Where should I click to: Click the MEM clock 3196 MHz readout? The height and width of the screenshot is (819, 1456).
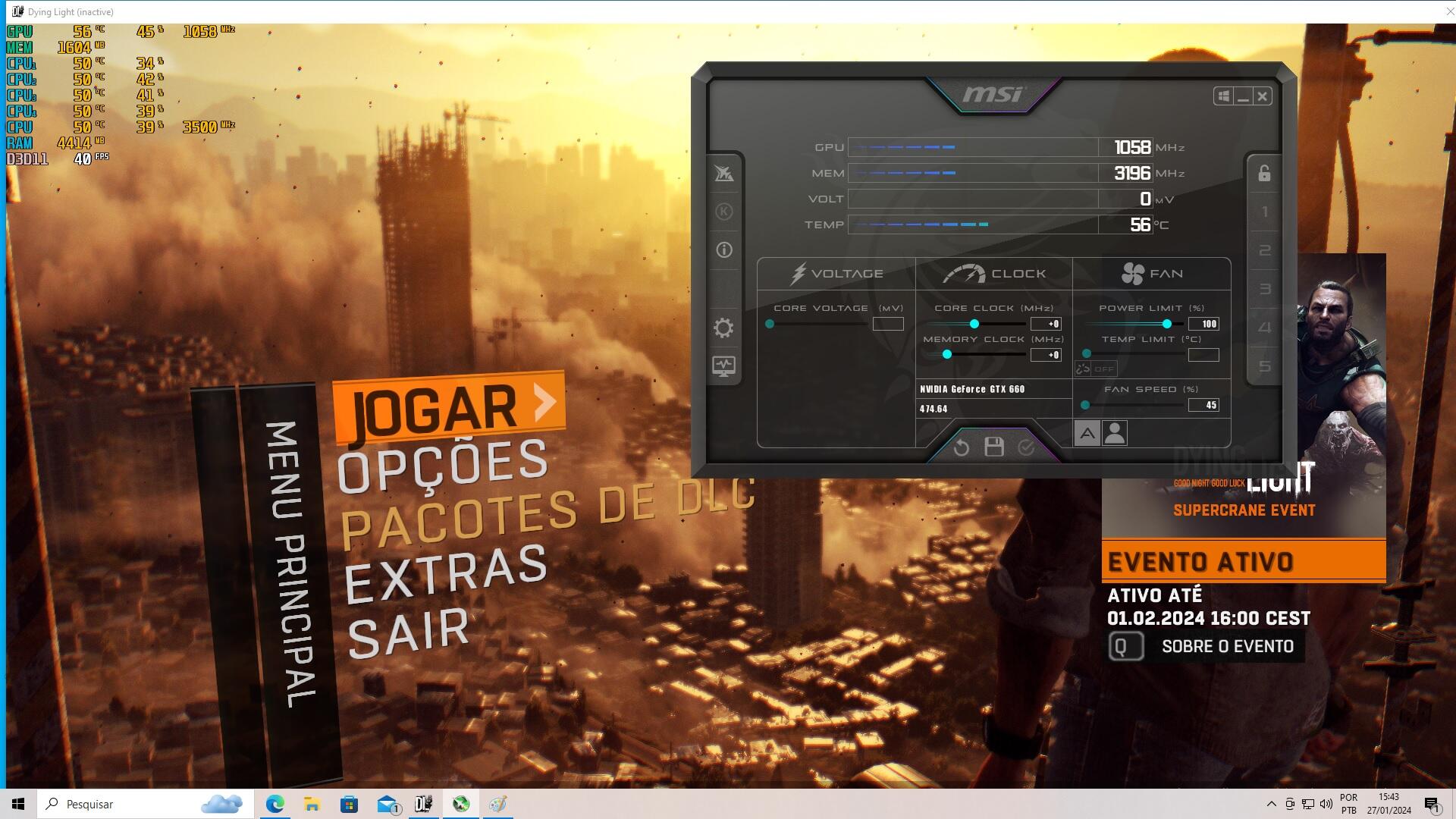tap(1132, 173)
